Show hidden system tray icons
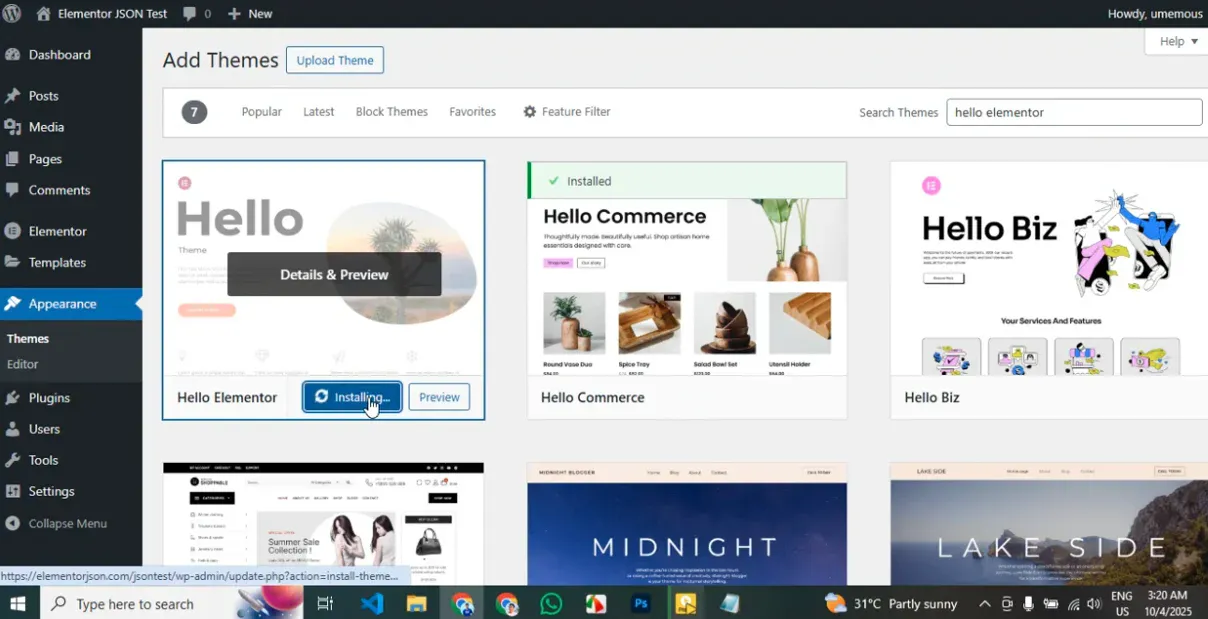Image resolution: width=1208 pixels, height=619 pixels. (x=984, y=603)
